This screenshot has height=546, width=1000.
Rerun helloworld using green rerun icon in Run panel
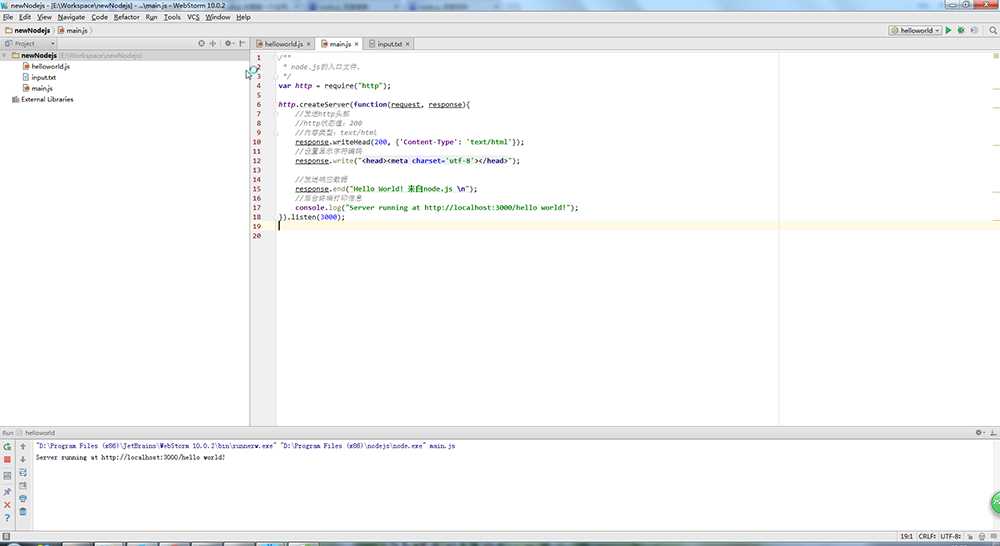coord(7,446)
